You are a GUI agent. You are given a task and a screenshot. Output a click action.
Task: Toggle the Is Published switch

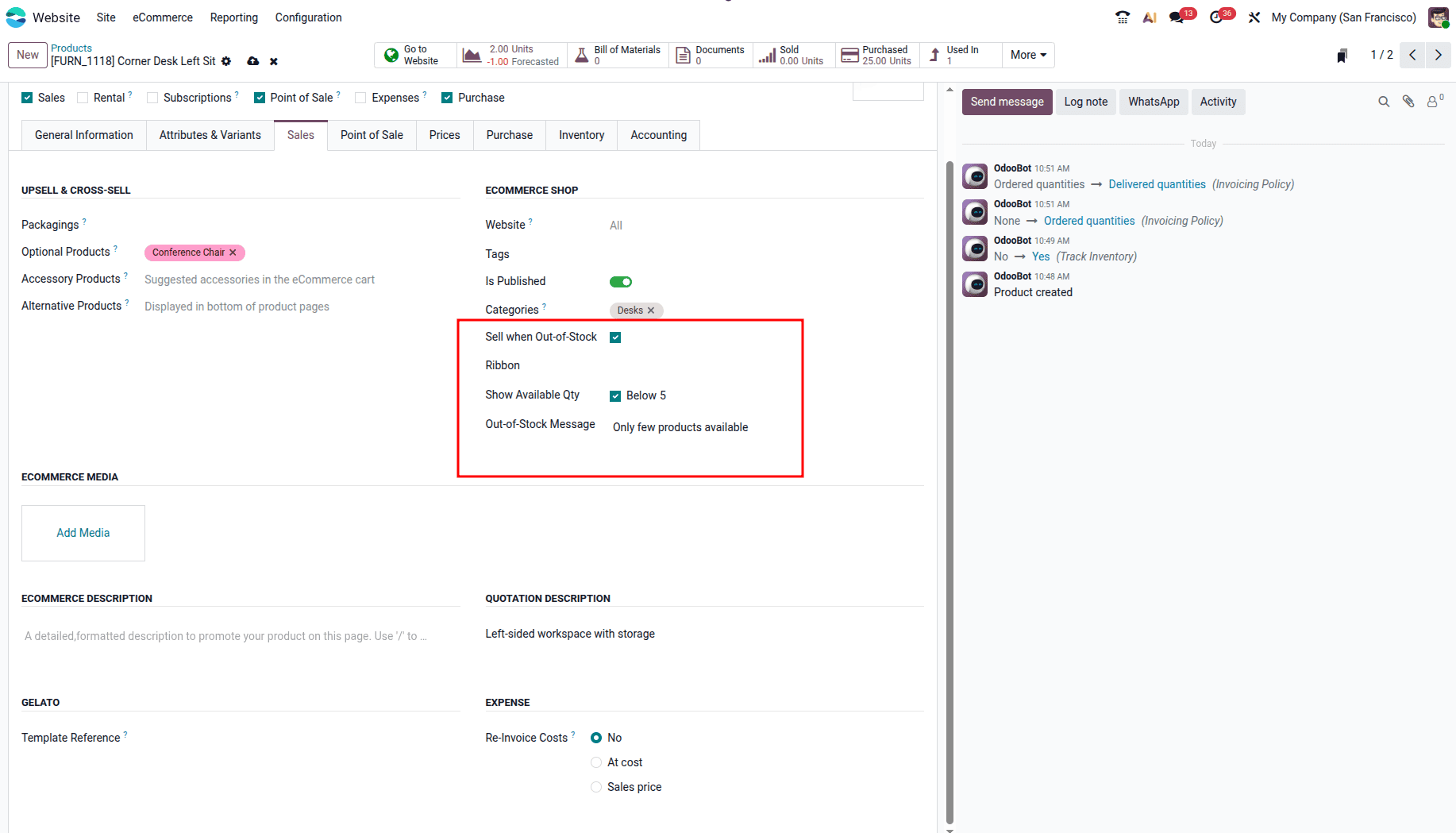pyautogui.click(x=621, y=282)
